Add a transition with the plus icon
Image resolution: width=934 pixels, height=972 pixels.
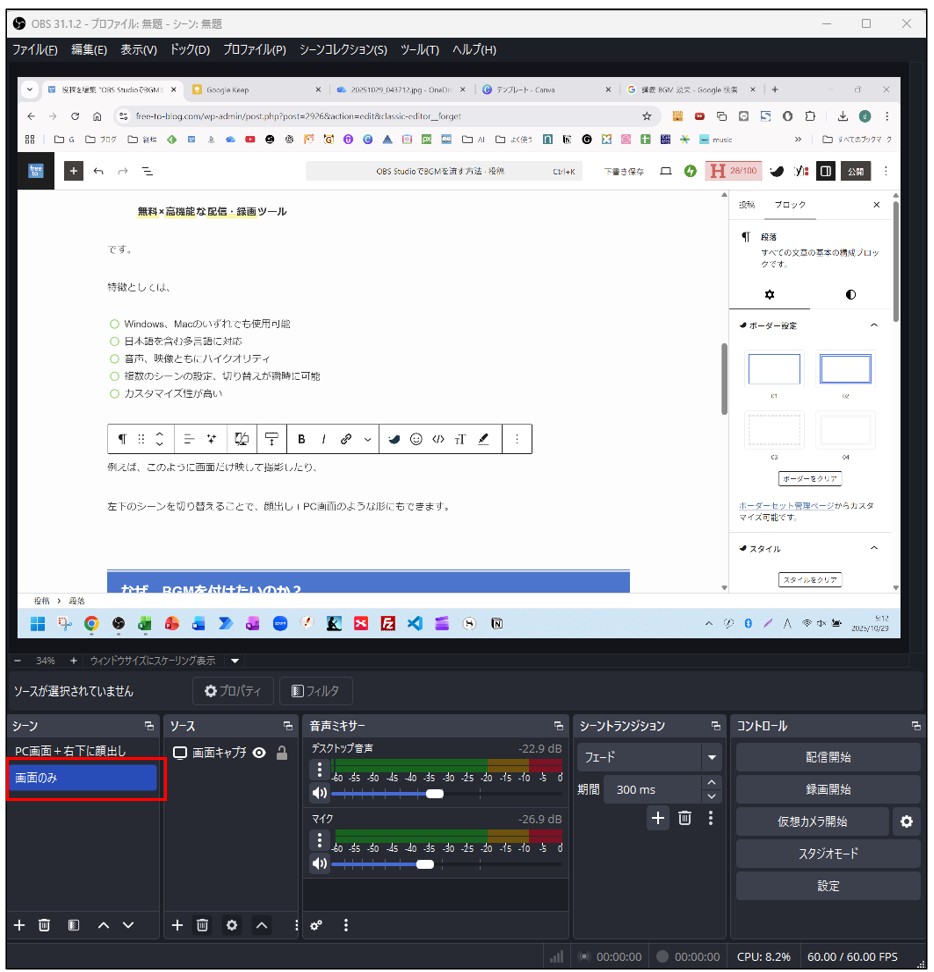tap(657, 818)
